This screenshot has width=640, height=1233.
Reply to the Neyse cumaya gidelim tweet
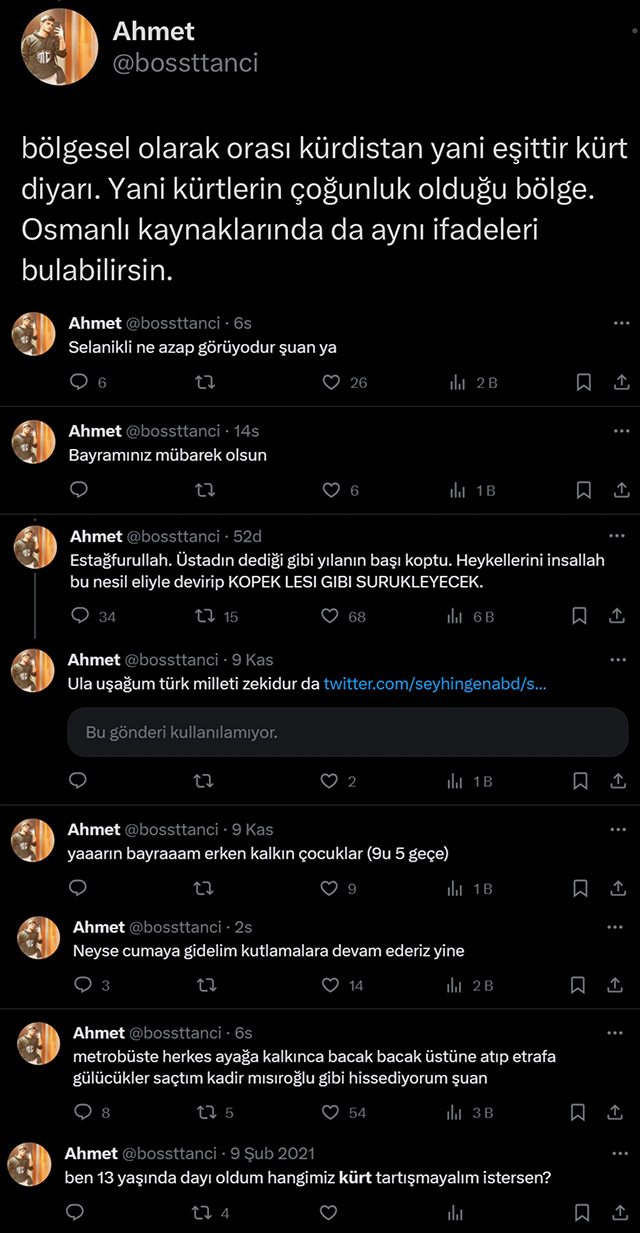84,985
